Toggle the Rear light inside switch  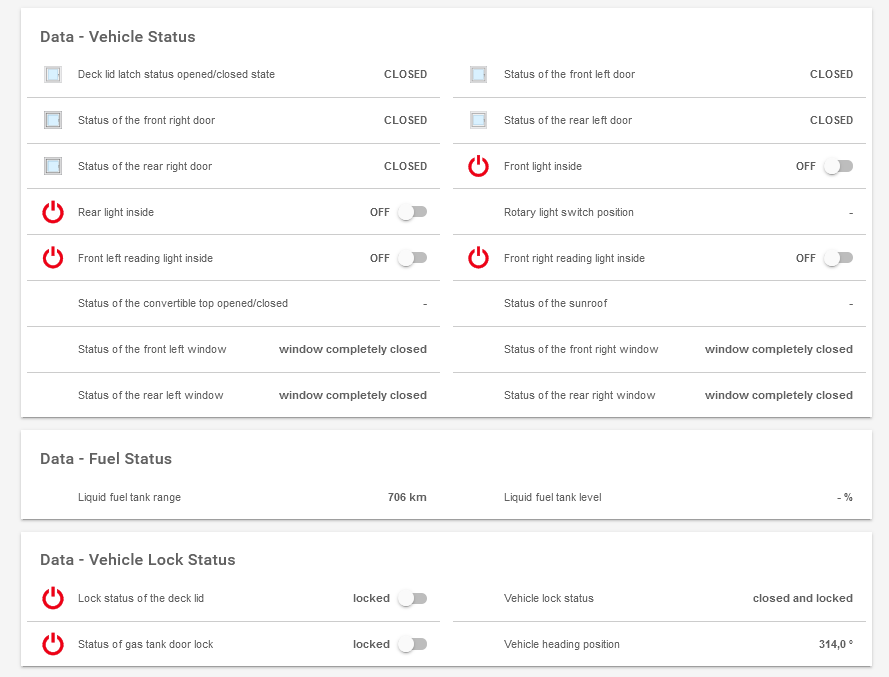tap(411, 213)
